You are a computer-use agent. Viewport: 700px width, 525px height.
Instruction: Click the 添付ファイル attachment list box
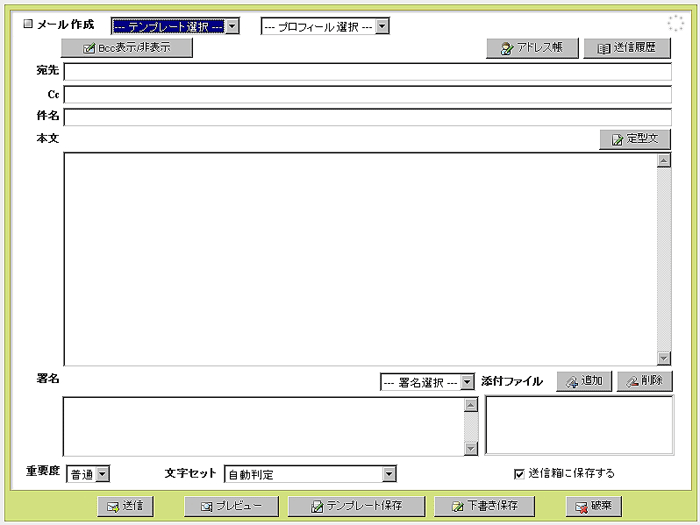(579, 425)
